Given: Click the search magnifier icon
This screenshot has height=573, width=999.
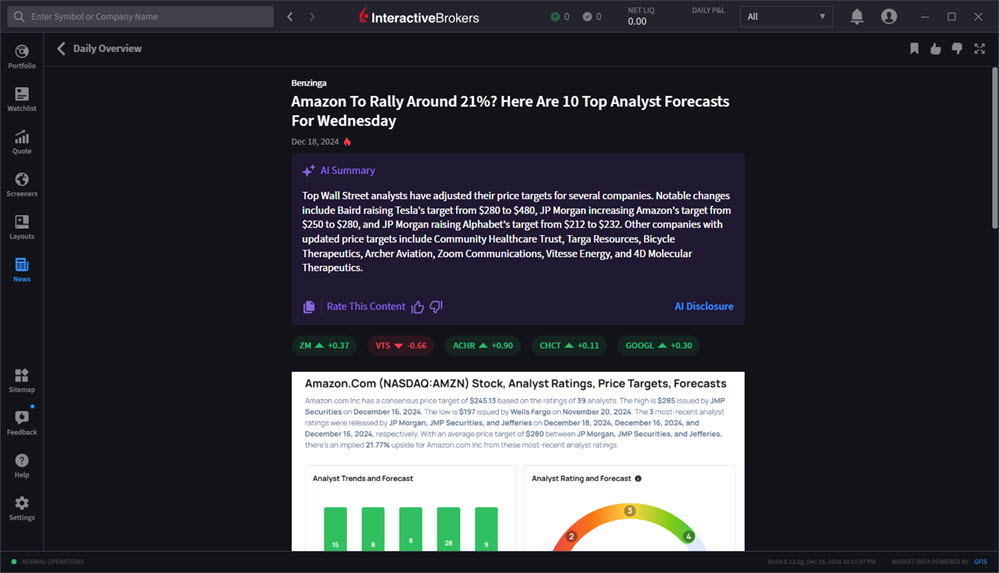Looking at the screenshot, I should click(19, 17).
